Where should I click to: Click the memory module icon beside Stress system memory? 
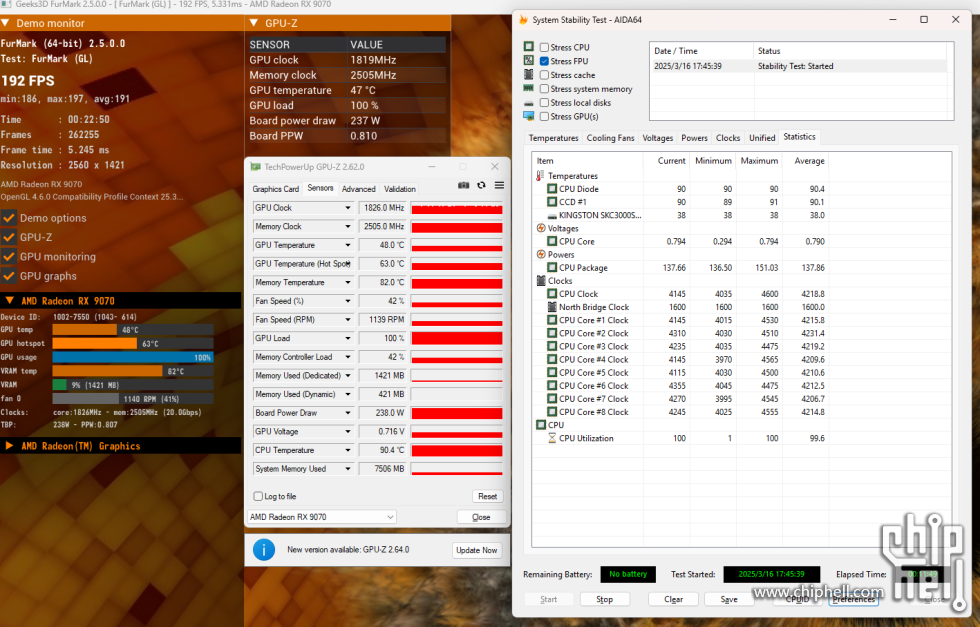click(x=529, y=89)
